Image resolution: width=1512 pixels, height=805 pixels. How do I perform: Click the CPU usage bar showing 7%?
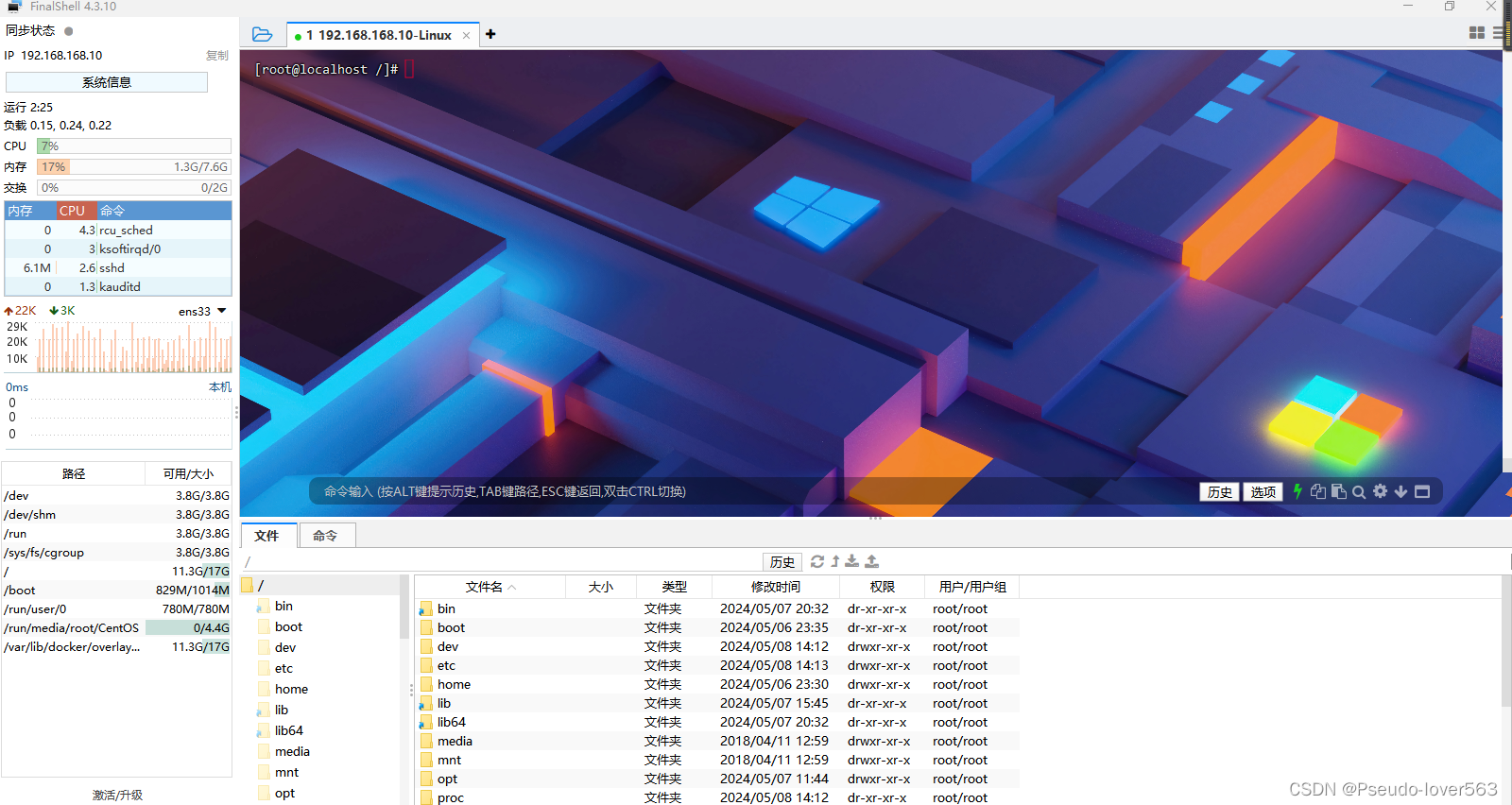pyautogui.click(x=134, y=146)
